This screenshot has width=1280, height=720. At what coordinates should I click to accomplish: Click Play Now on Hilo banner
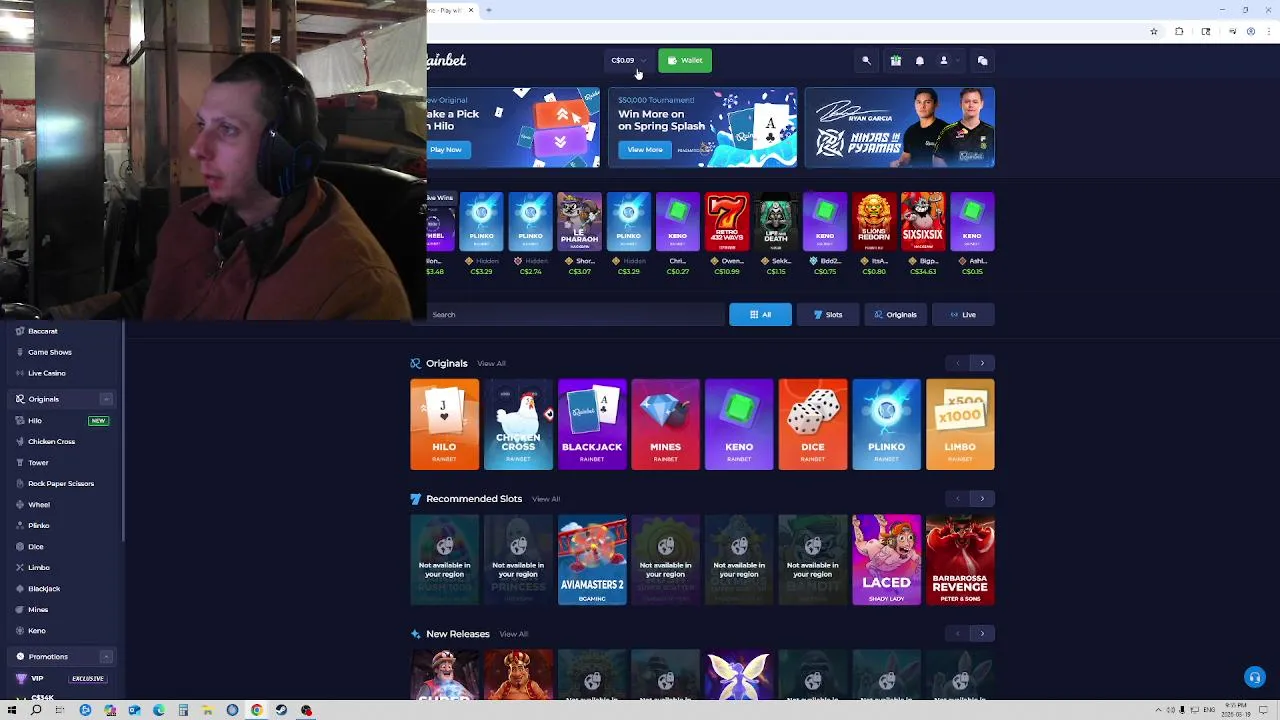point(446,150)
